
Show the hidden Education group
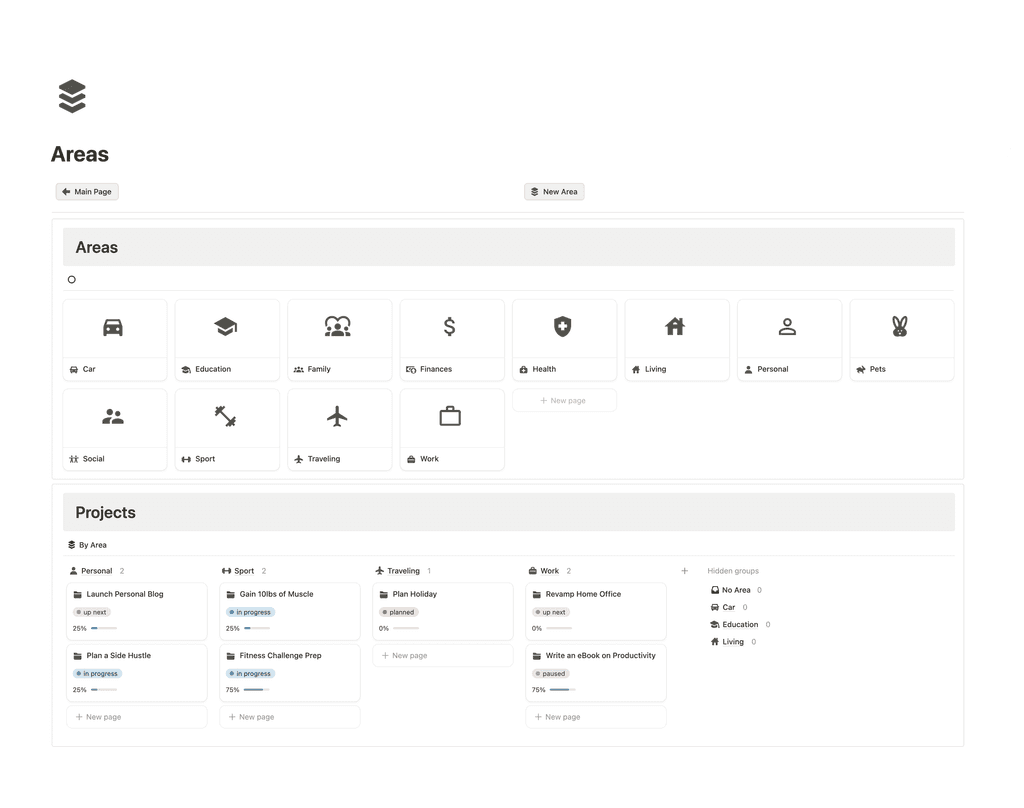click(x=740, y=624)
